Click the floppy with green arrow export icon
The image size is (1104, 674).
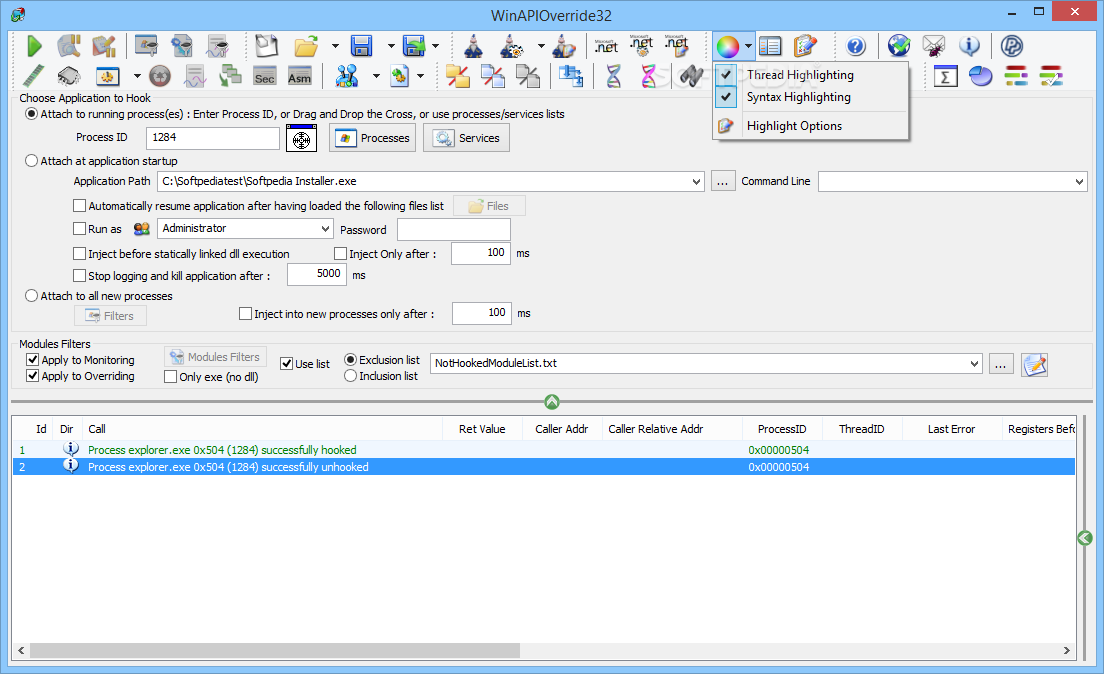click(415, 46)
